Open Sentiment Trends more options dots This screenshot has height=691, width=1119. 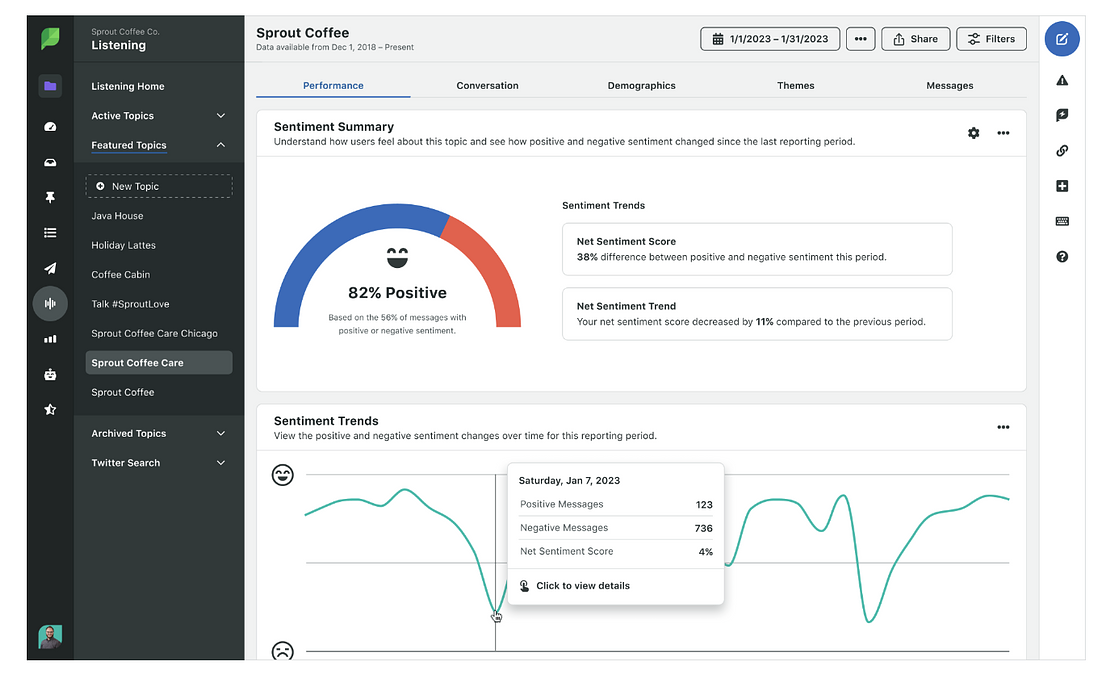click(1003, 427)
